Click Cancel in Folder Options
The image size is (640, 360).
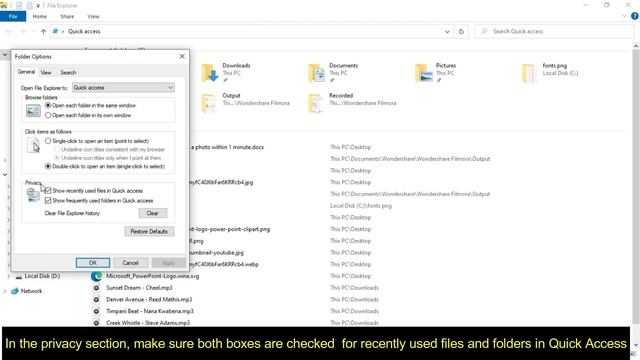[131, 263]
